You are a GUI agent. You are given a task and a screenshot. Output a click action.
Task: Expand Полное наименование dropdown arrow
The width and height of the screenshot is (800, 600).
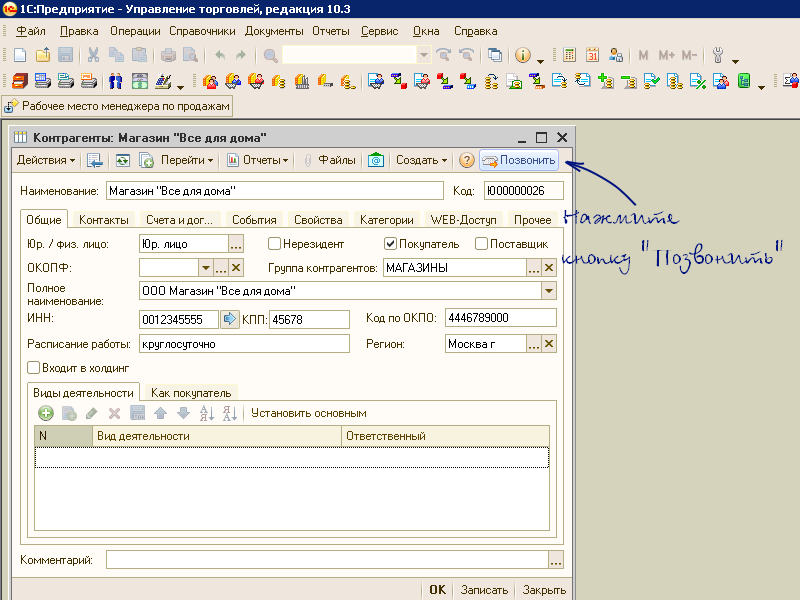(x=549, y=291)
